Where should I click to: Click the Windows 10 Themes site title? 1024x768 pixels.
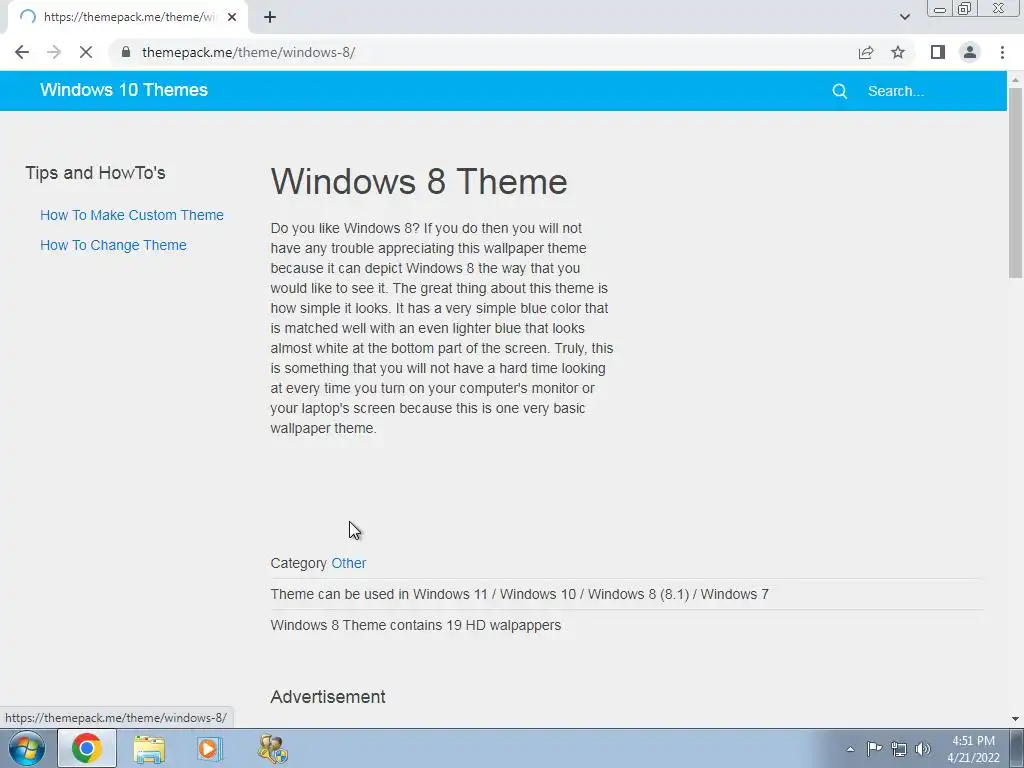click(124, 90)
